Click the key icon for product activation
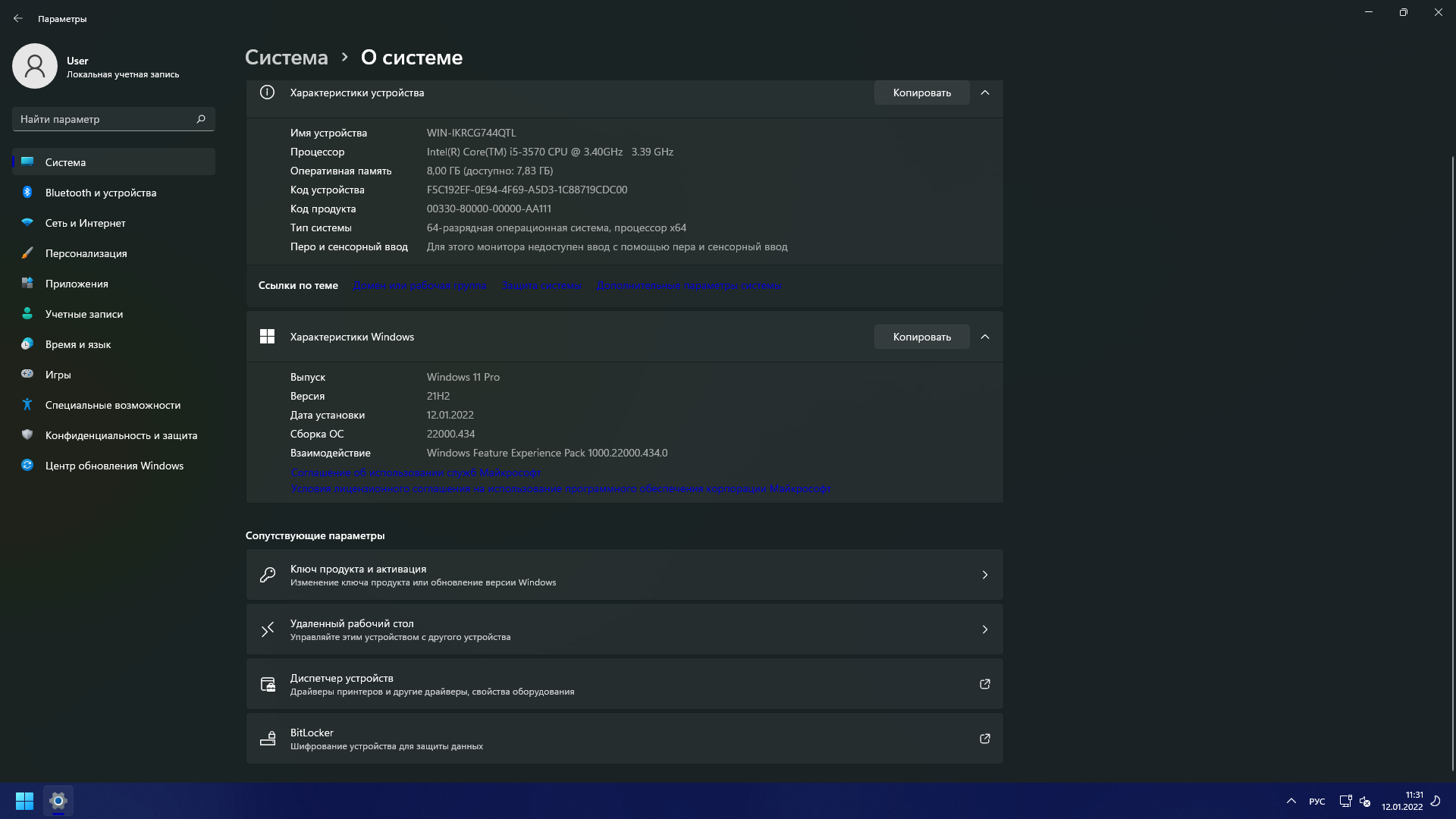The image size is (1456, 819). pos(267,575)
